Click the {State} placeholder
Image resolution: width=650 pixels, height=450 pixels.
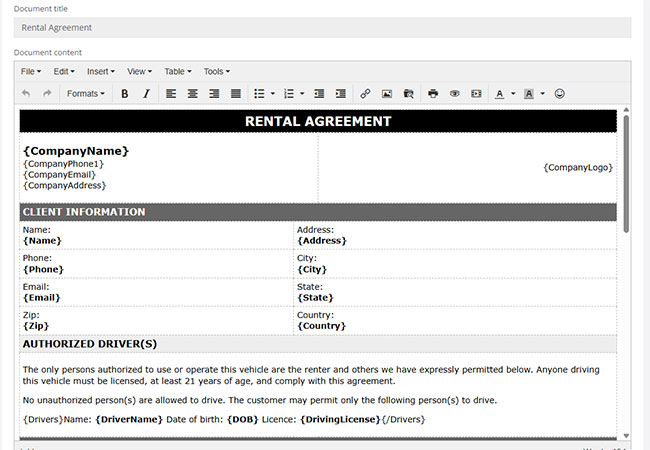click(315, 298)
